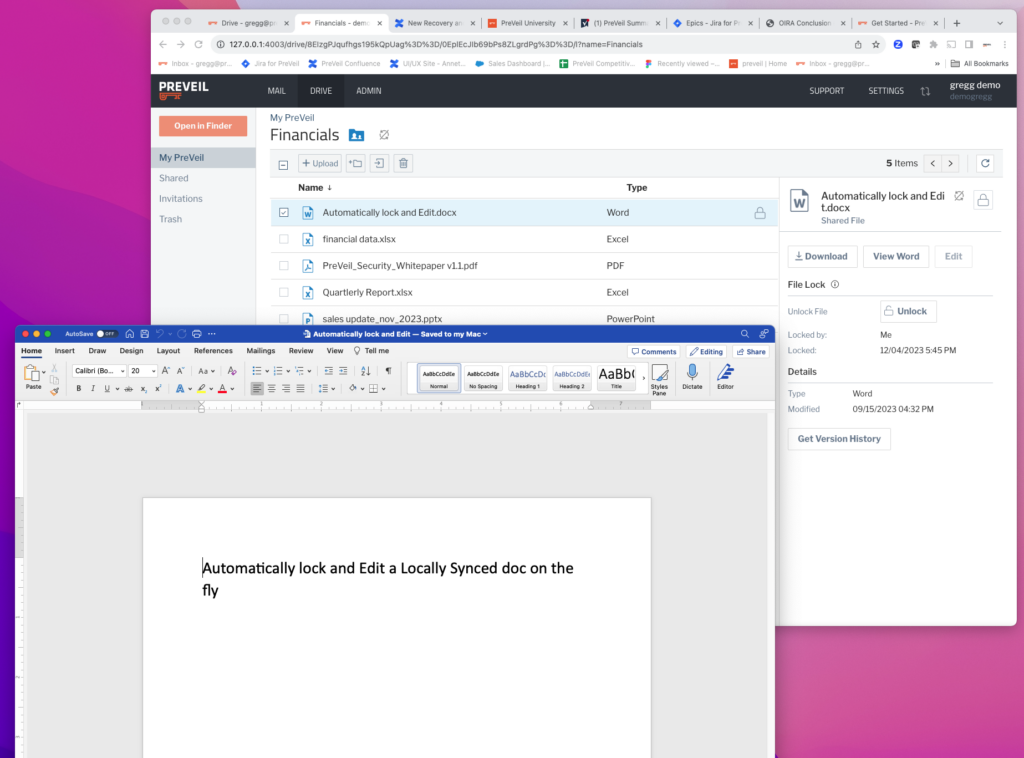Open the font color red A dropdown arrow

pos(232,389)
